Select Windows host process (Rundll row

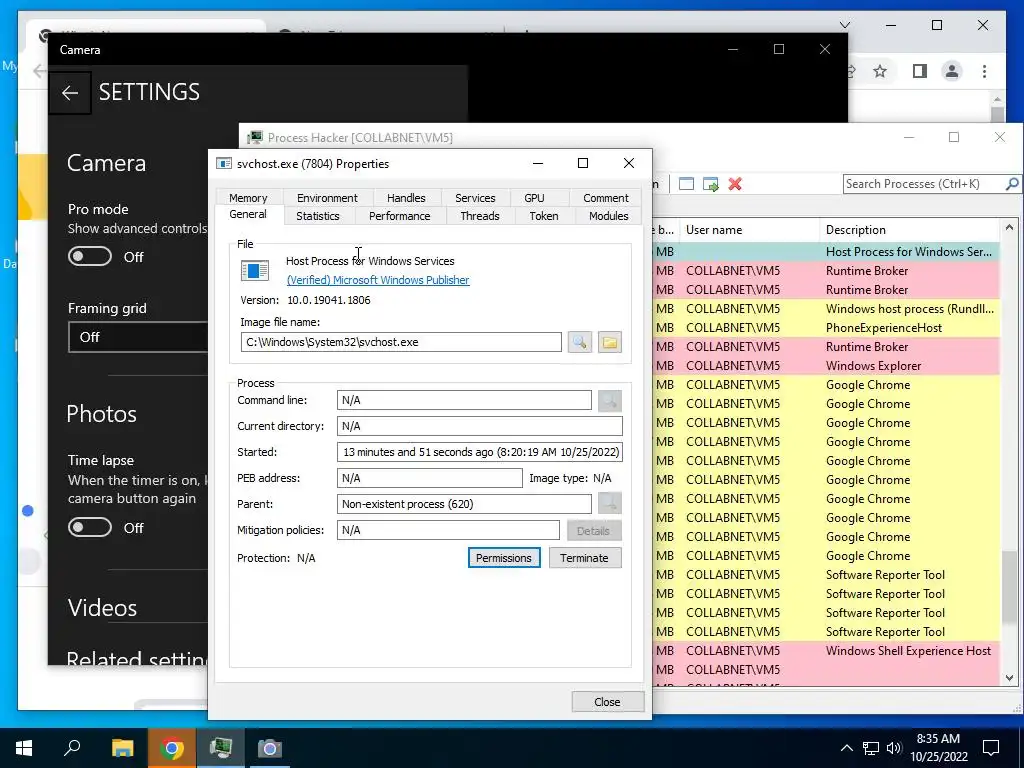coord(826,309)
